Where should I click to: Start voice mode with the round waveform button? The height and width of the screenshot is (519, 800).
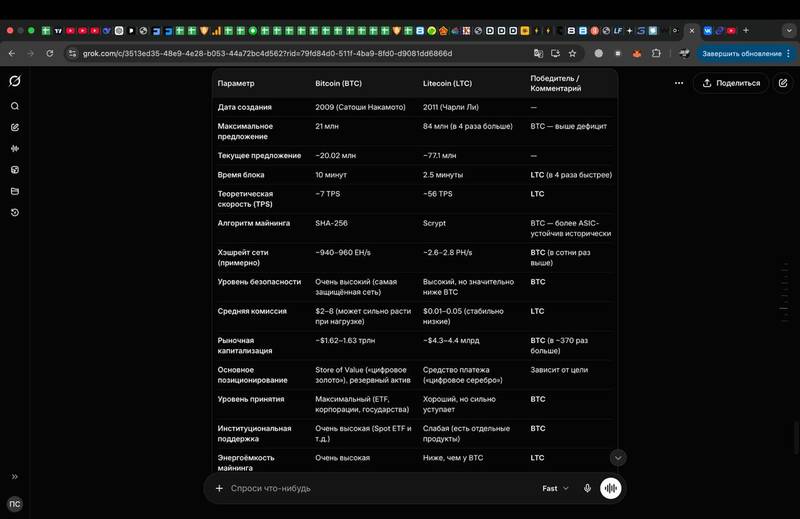tap(610, 488)
